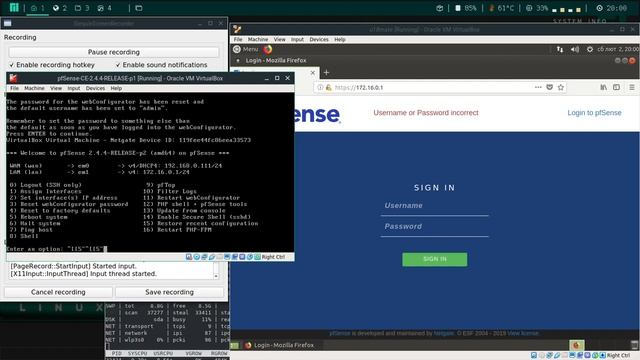
Task: Click the View license link in footer
Action: [523, 333]
